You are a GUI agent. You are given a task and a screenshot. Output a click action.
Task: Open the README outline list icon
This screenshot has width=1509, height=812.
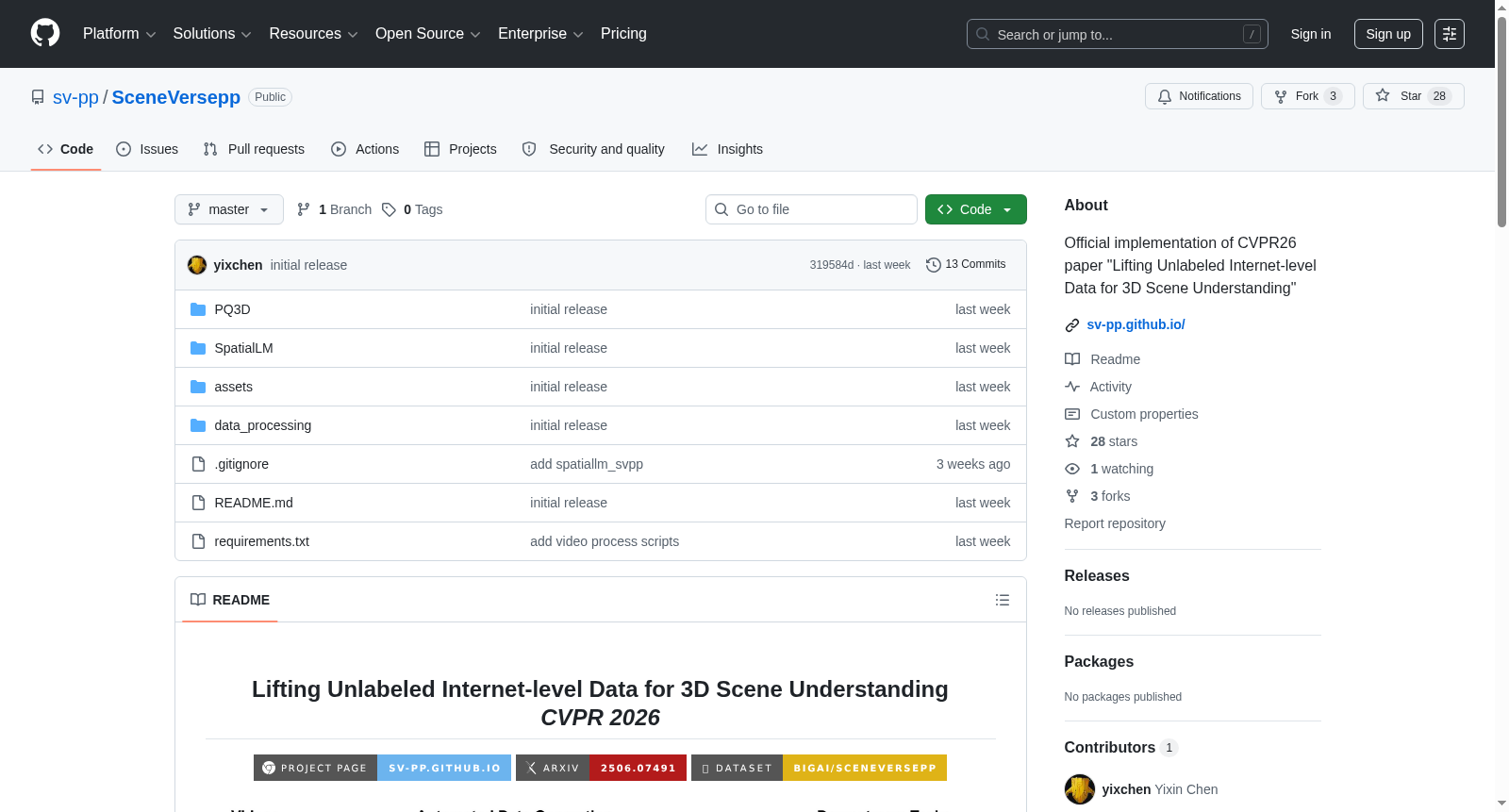coord(1003,600)
